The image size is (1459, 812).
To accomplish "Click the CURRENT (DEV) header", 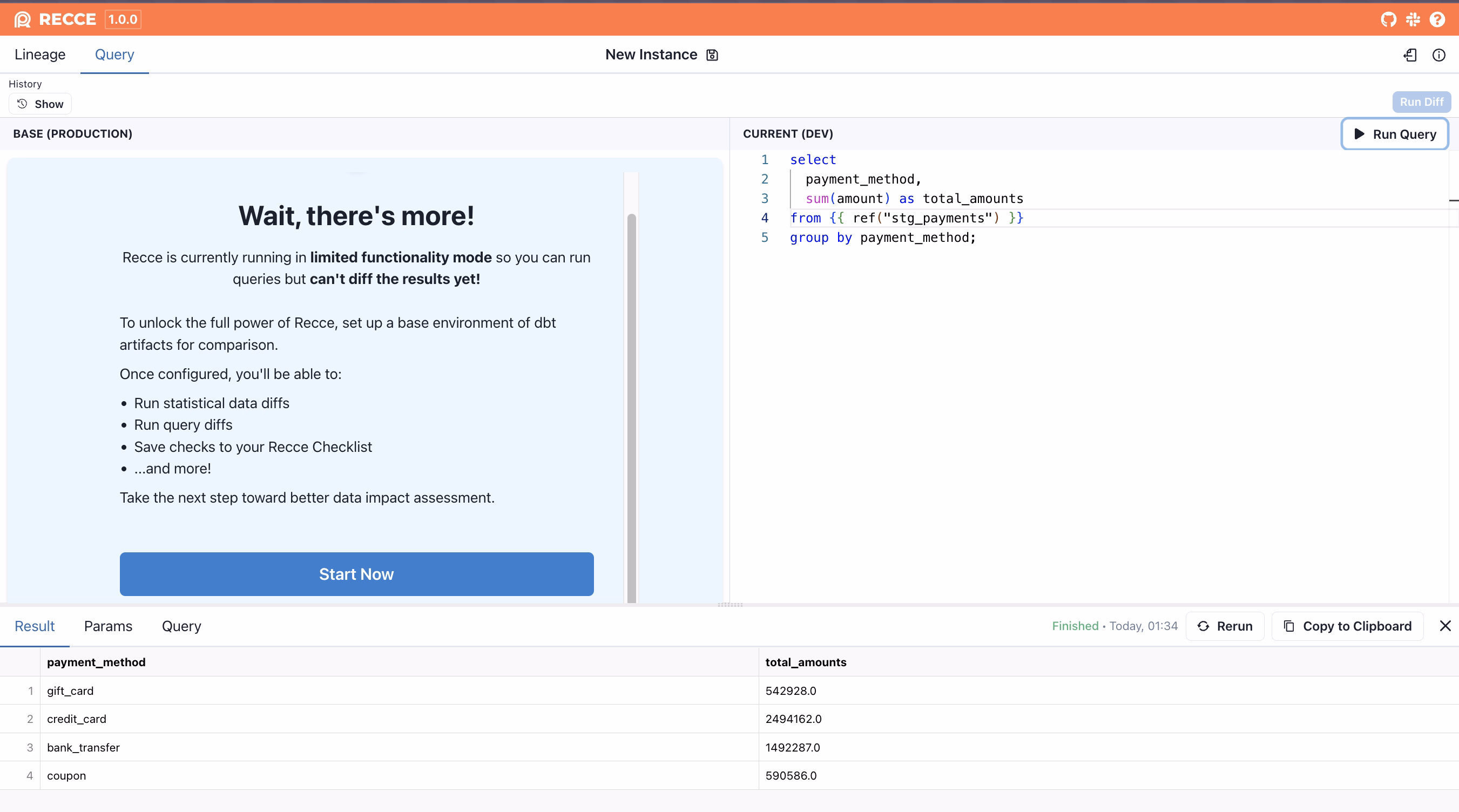I will [x=788, y=134].
